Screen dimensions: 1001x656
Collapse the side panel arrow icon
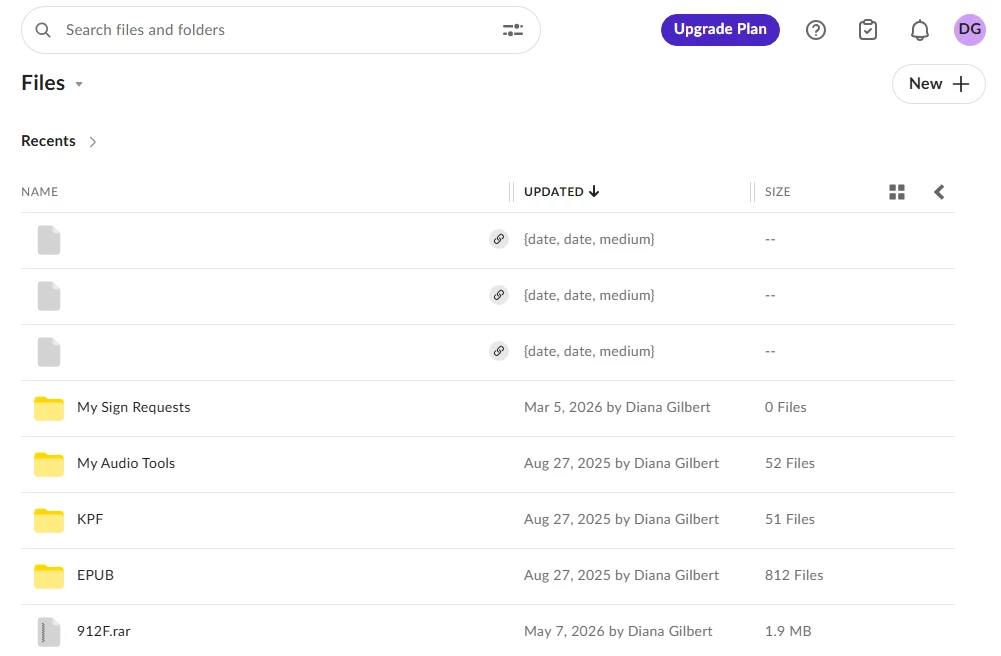pyautogui.click(x=939, y=192)
